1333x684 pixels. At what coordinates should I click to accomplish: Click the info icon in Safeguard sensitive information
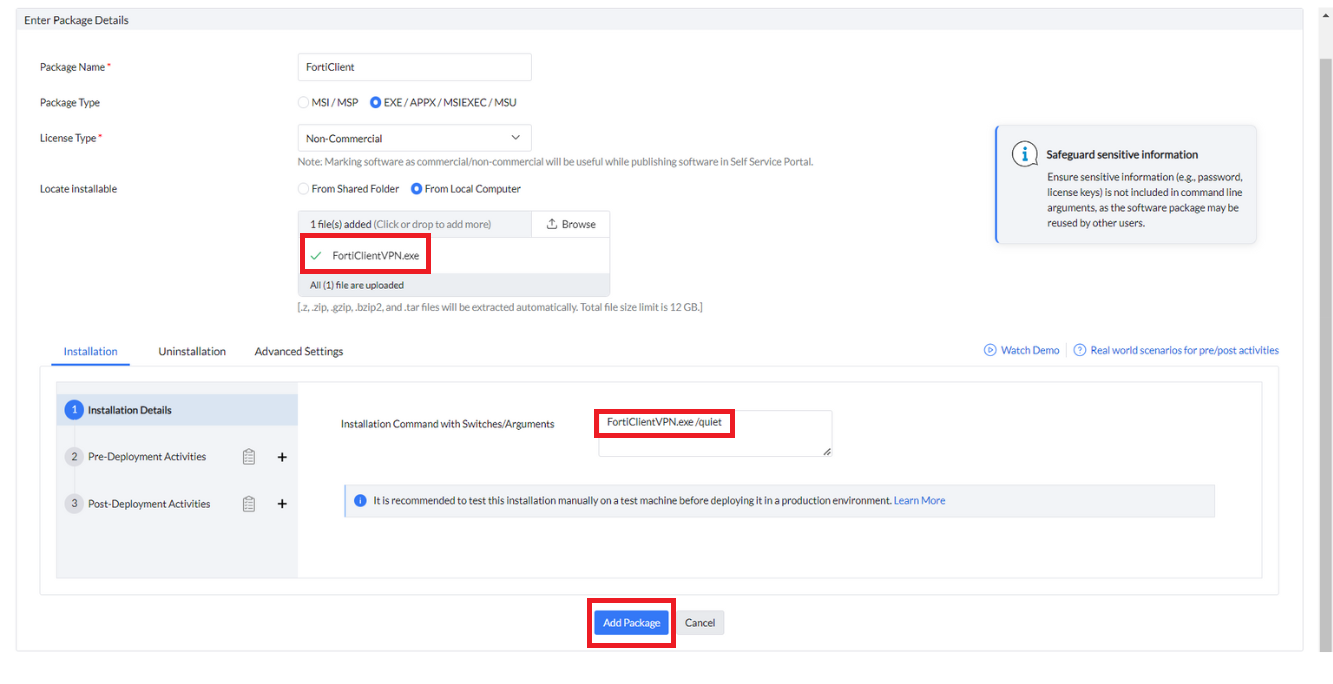(1024, 154)
